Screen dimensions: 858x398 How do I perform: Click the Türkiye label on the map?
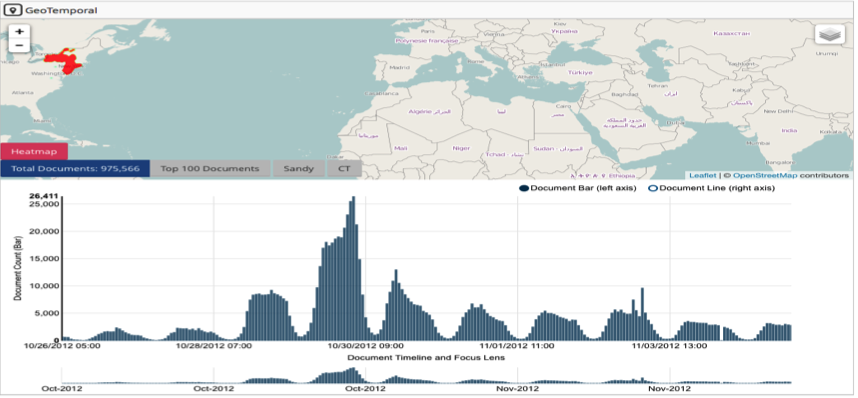coord(581,72)
